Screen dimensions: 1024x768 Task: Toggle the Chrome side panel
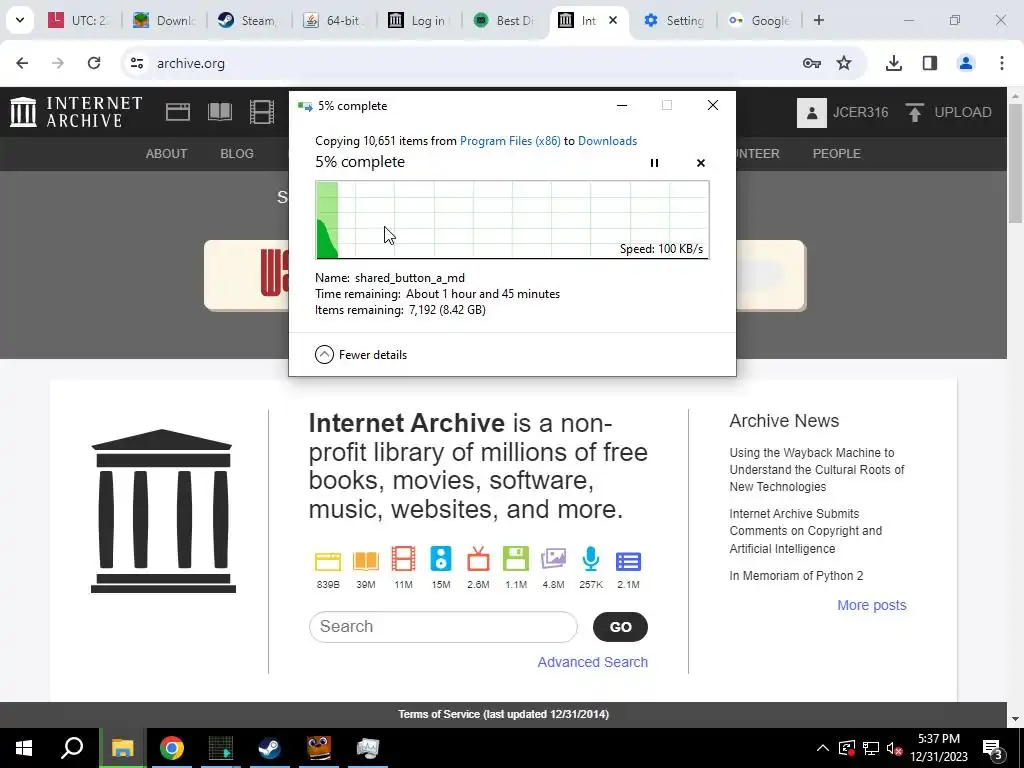point(930,63)
